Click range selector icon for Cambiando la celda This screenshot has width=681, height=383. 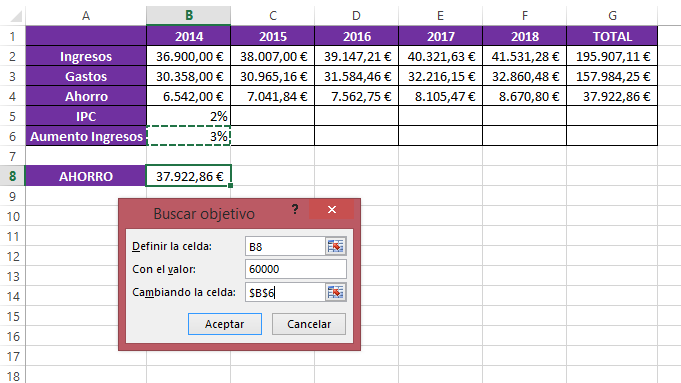tap(335, 292)
